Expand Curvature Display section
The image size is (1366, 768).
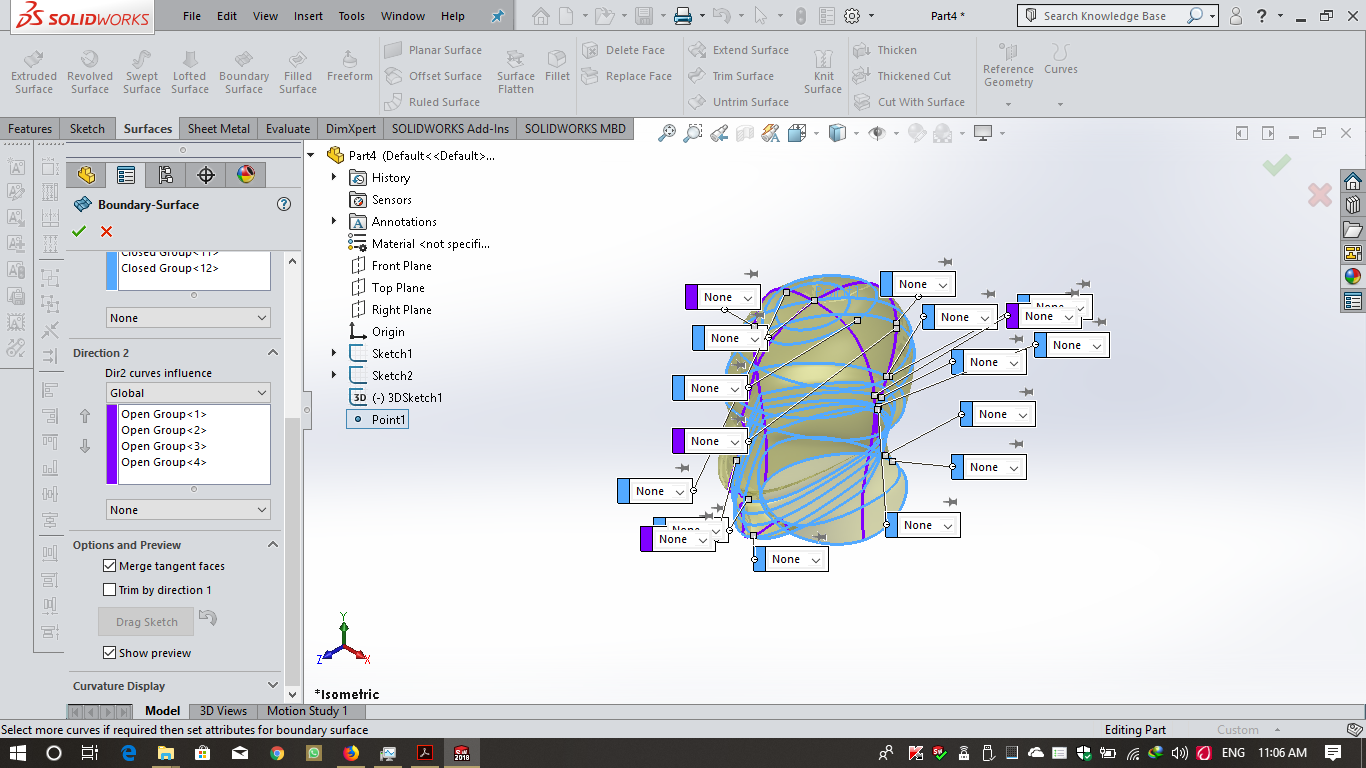pos(272,686)
